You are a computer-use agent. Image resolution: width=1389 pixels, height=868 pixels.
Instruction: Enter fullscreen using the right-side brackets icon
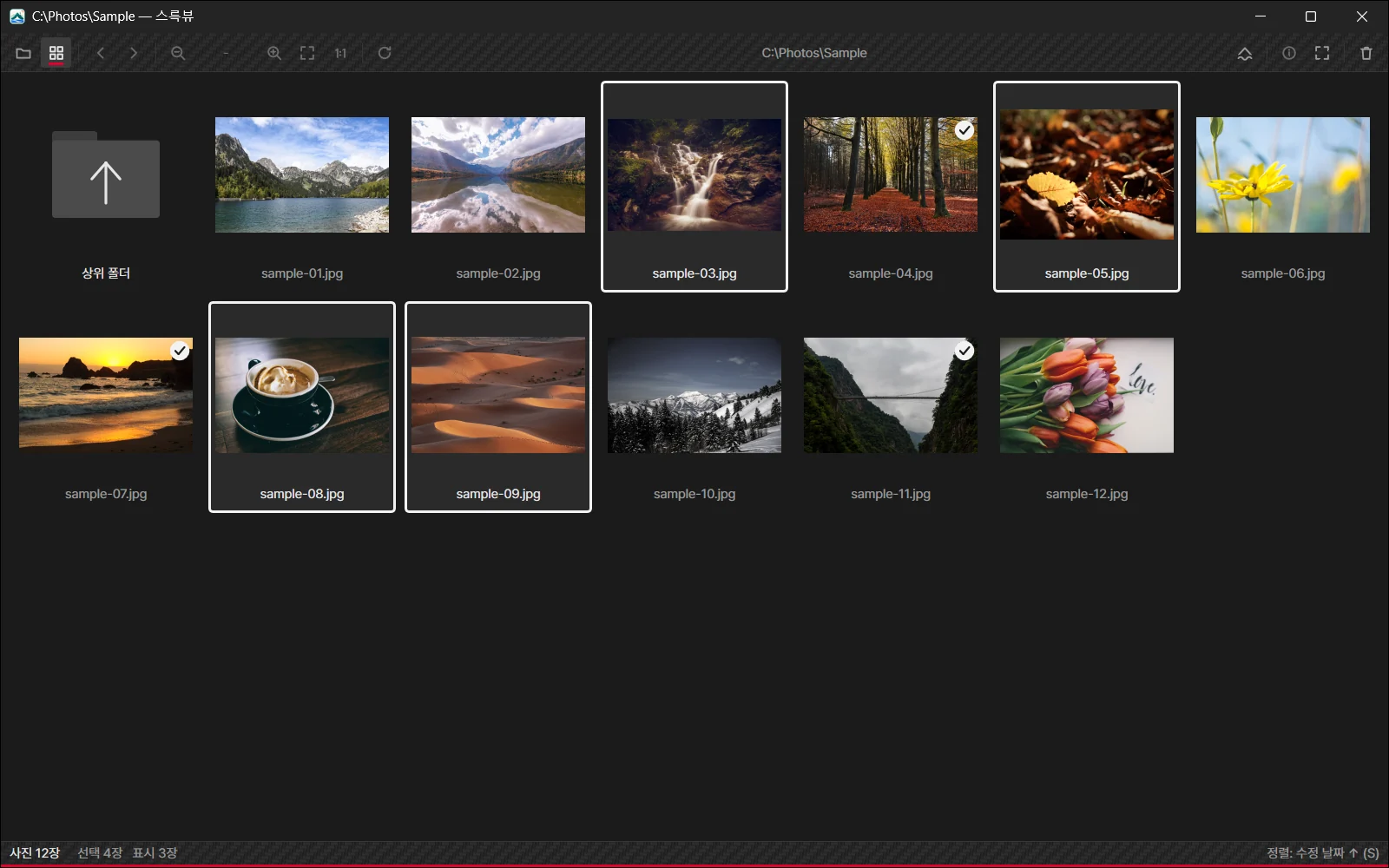pos(1322,53)
